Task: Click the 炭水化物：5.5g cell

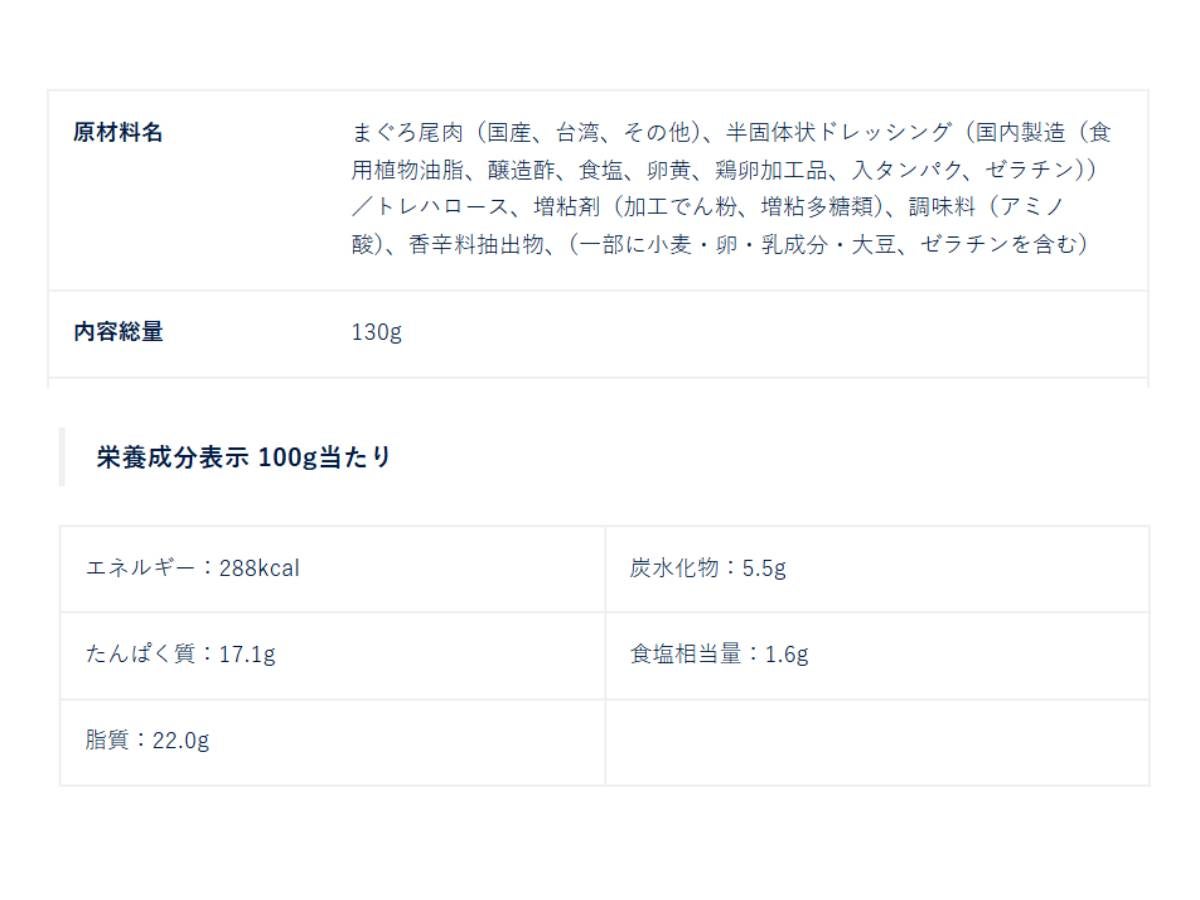Action: [x=707, y=569]
